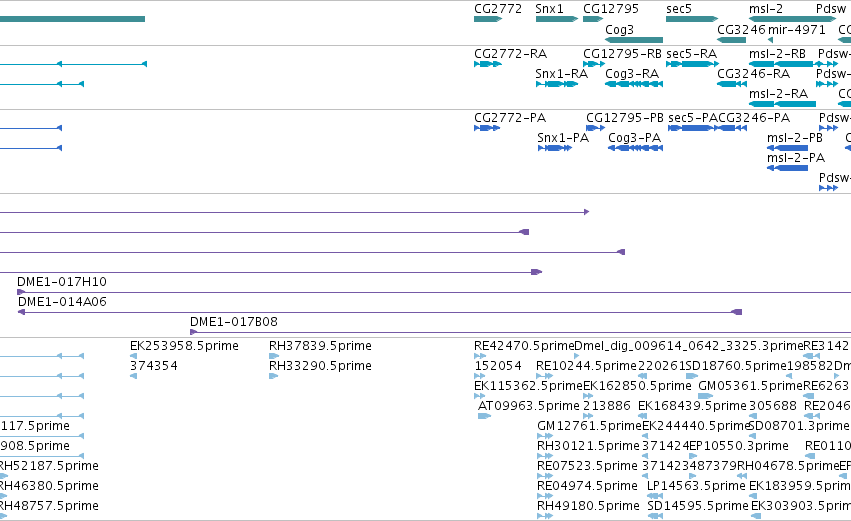Click the EK253958.5prime EST label

(x=185, y=346)
